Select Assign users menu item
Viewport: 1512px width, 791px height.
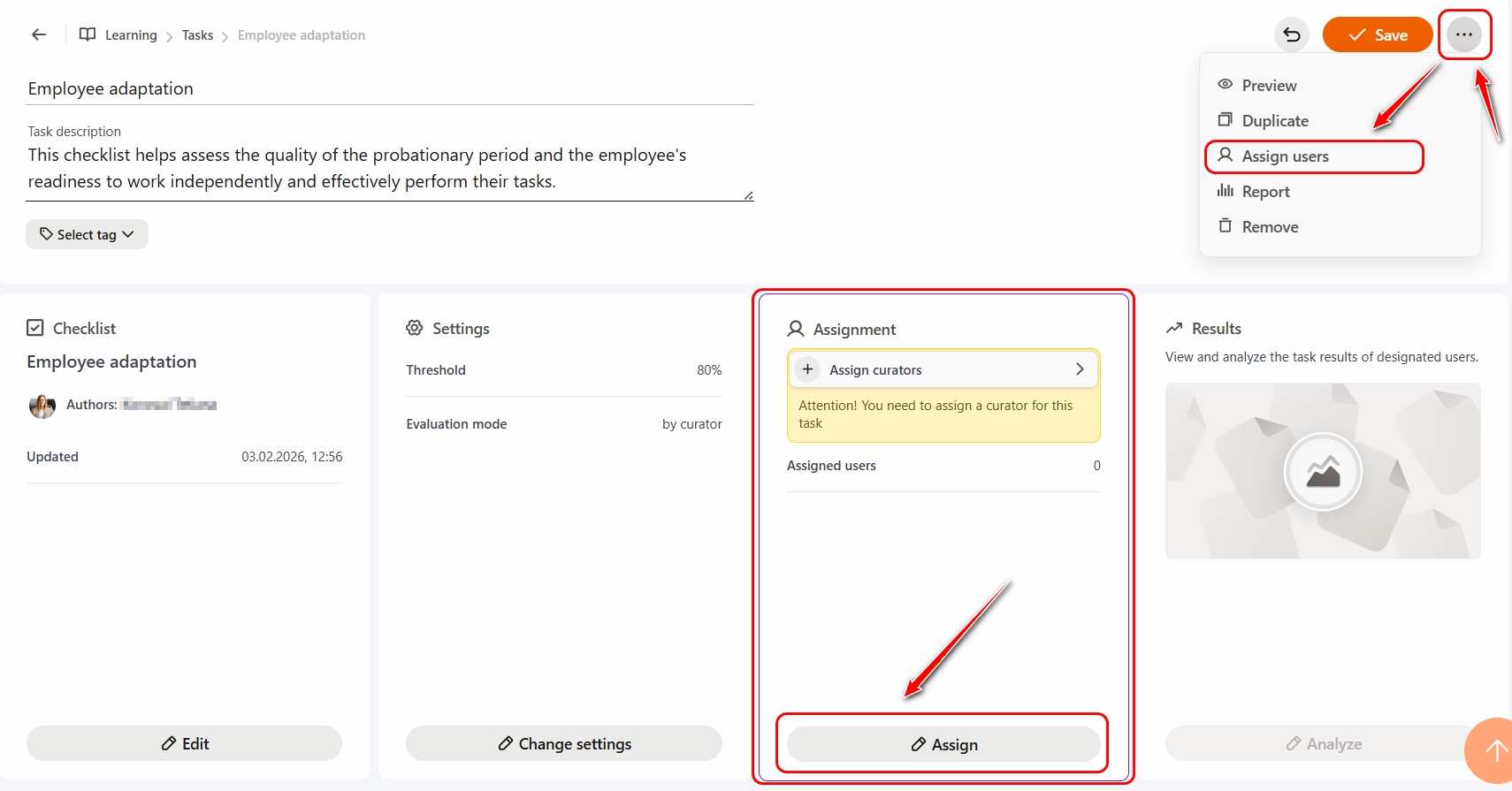(x=1284, y=156)
